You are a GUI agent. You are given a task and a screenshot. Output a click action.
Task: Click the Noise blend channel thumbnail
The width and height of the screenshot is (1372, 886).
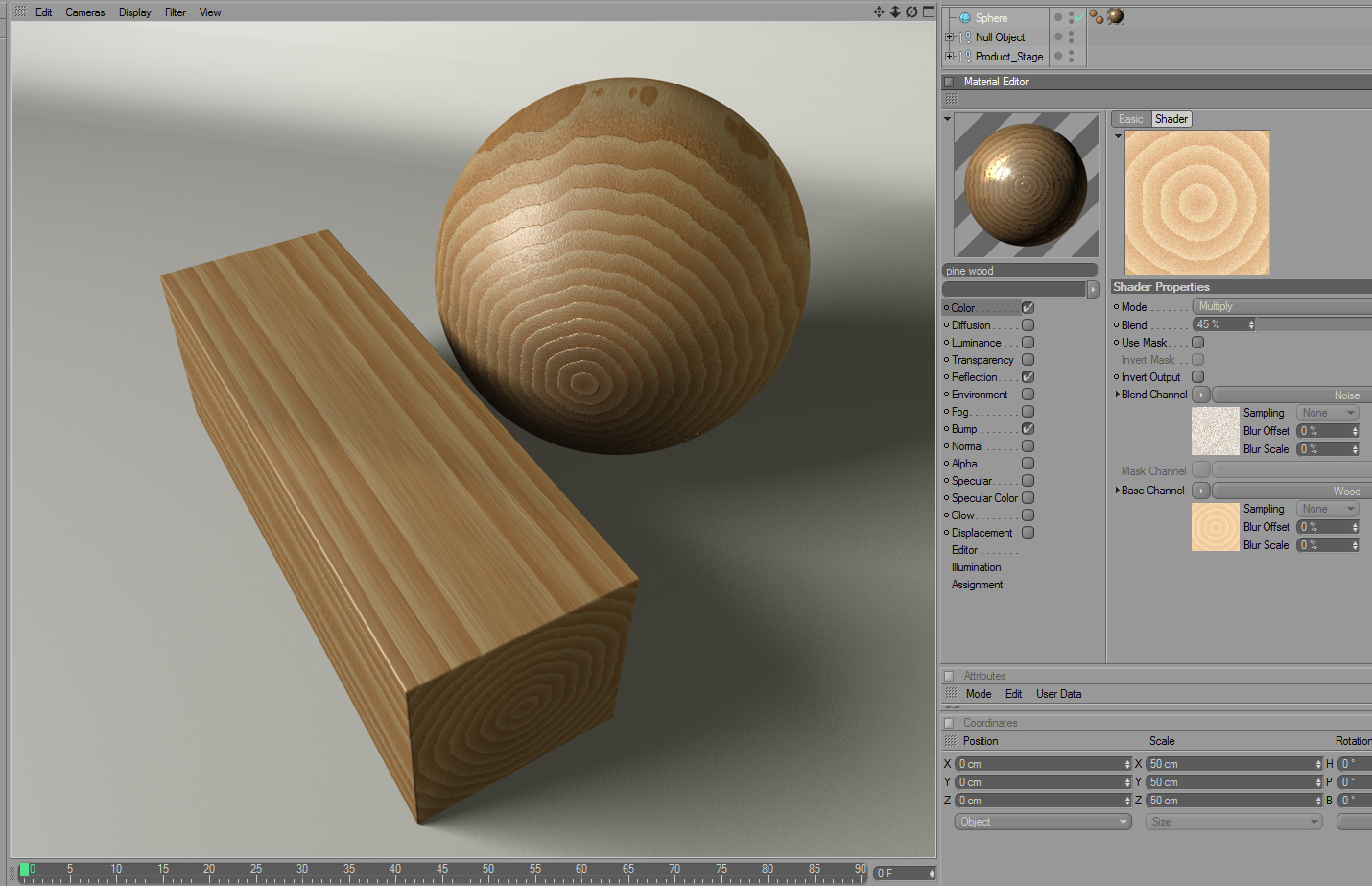pyautogui.click(x=1216, y=431)
